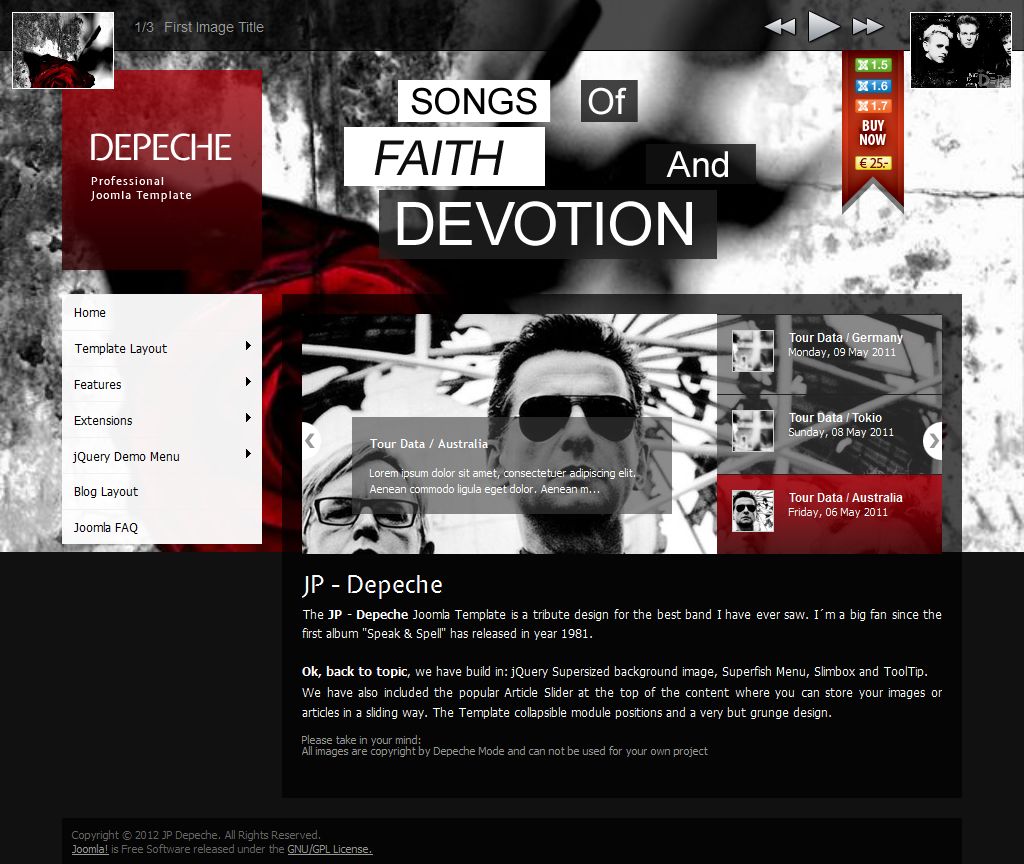Image resolution: width=1024 pixels, height=864 pixels.
Task: Click the fast-forward next slide icon
Action: (x=868, y=27)
